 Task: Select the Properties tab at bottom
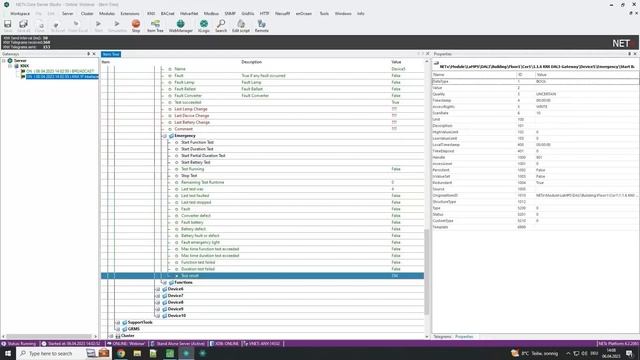[x=464, y=337]
